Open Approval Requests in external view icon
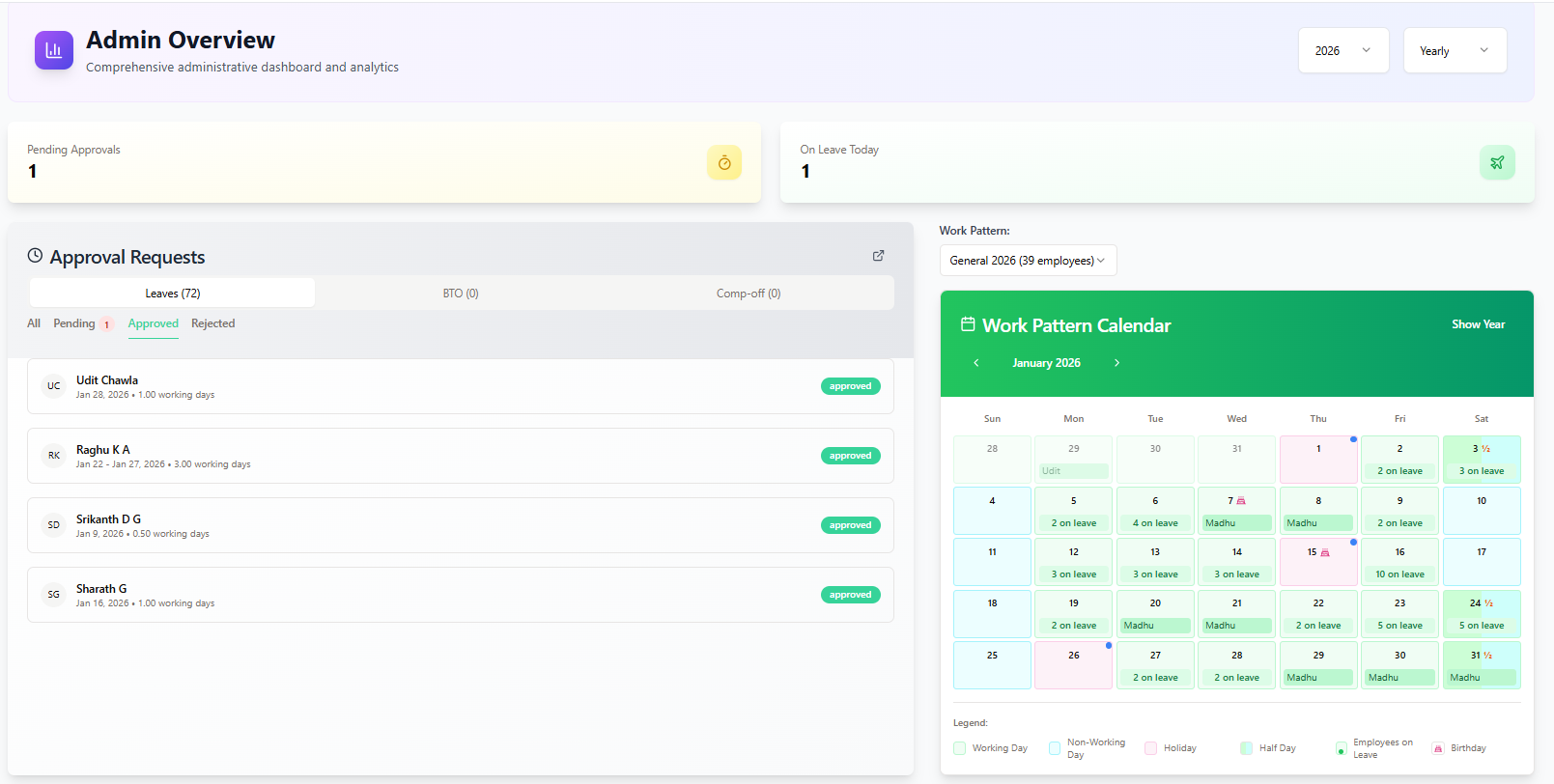This screenshot has height=784, width=1554. pyautogui.click(x=878, y=256)
